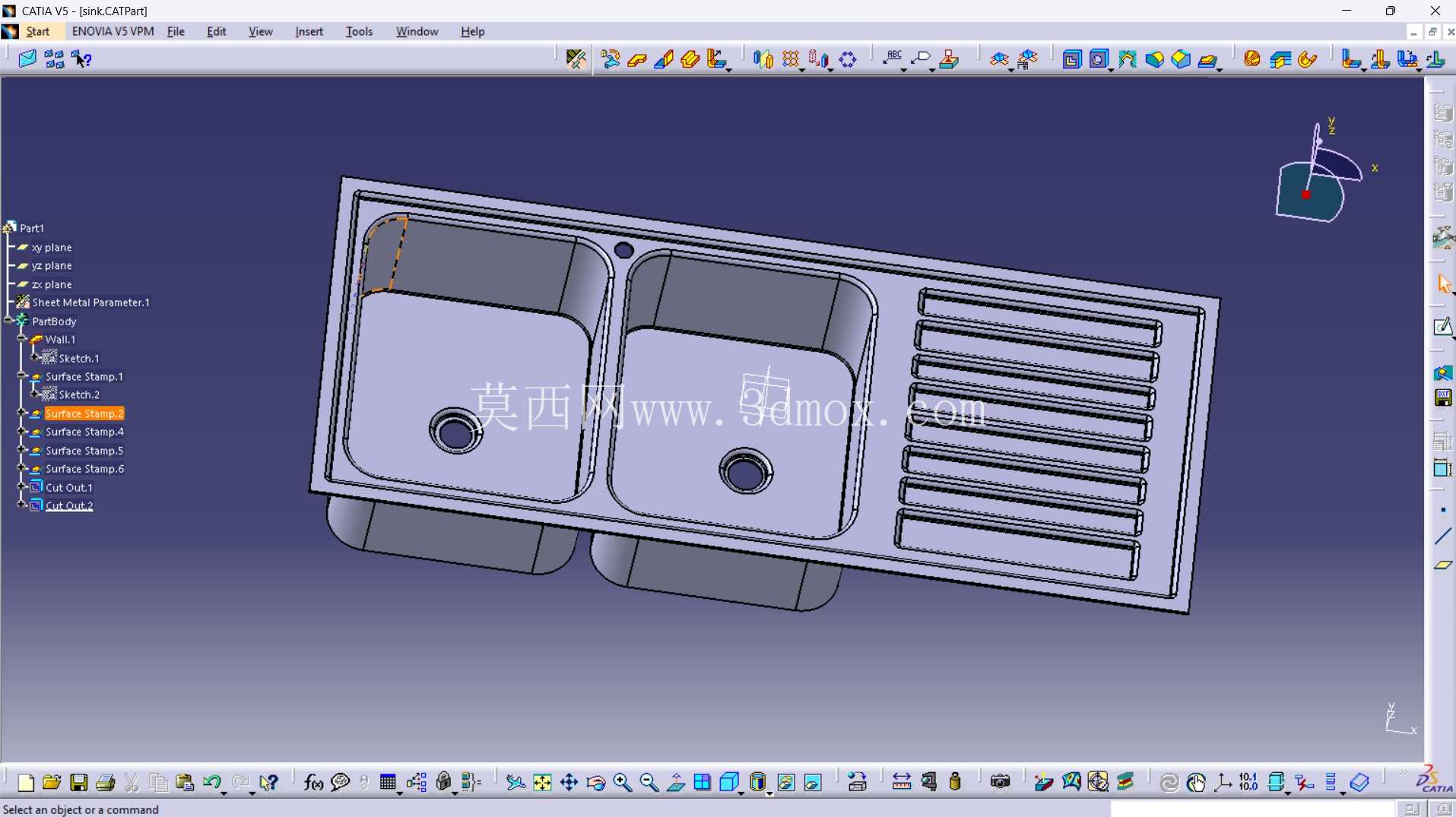
Task: Click the Normal View icon
Action: pyautogui.click(x=676, y=782)
